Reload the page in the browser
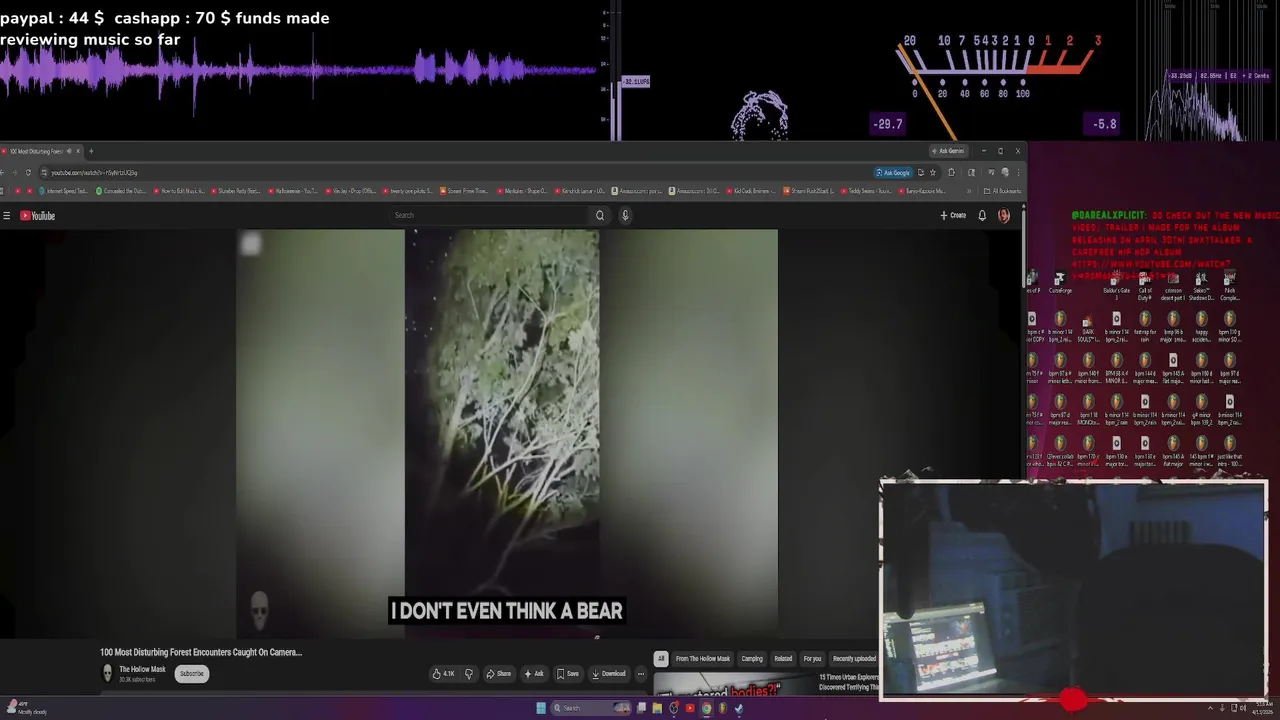This screenshot has height=720, width=1280. coord(28,172)
